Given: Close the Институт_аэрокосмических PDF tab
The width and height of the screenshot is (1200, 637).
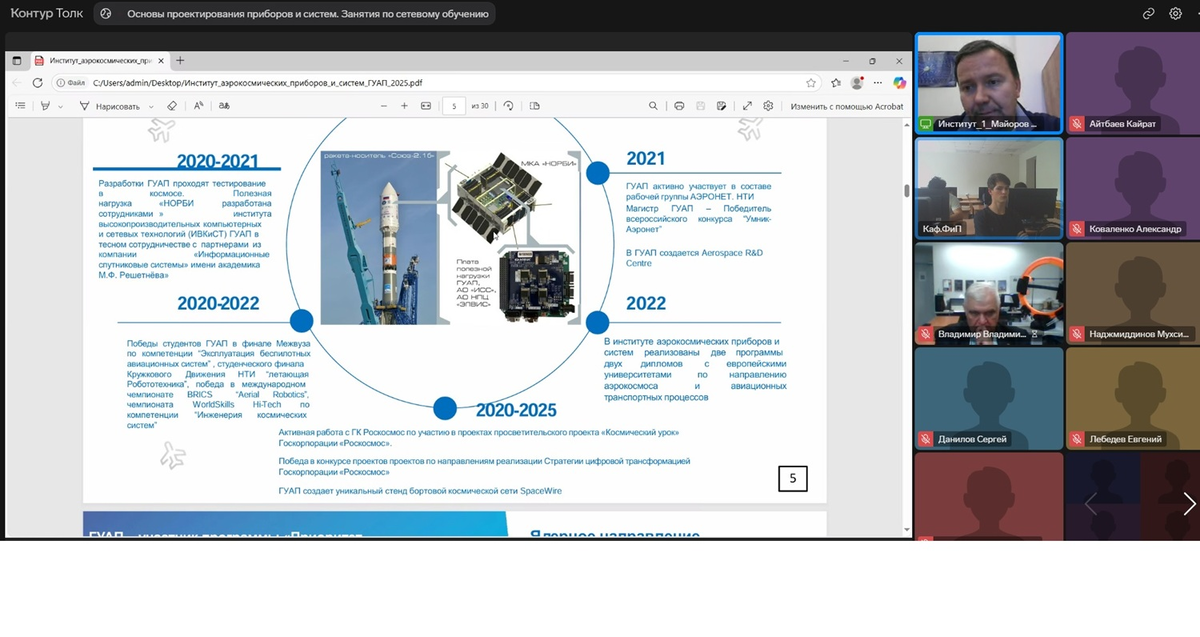Looking at the screenshot, I should 160,61.
